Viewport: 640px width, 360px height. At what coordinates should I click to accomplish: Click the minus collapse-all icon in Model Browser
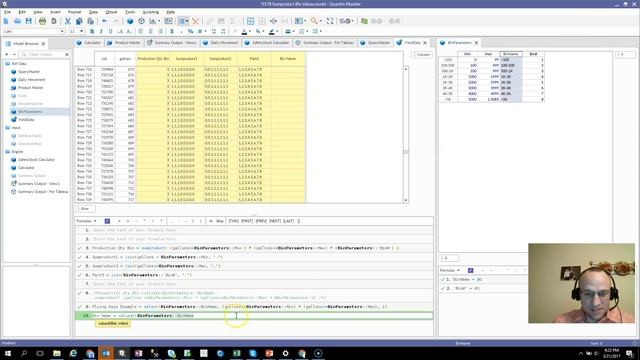coord(14,54)
